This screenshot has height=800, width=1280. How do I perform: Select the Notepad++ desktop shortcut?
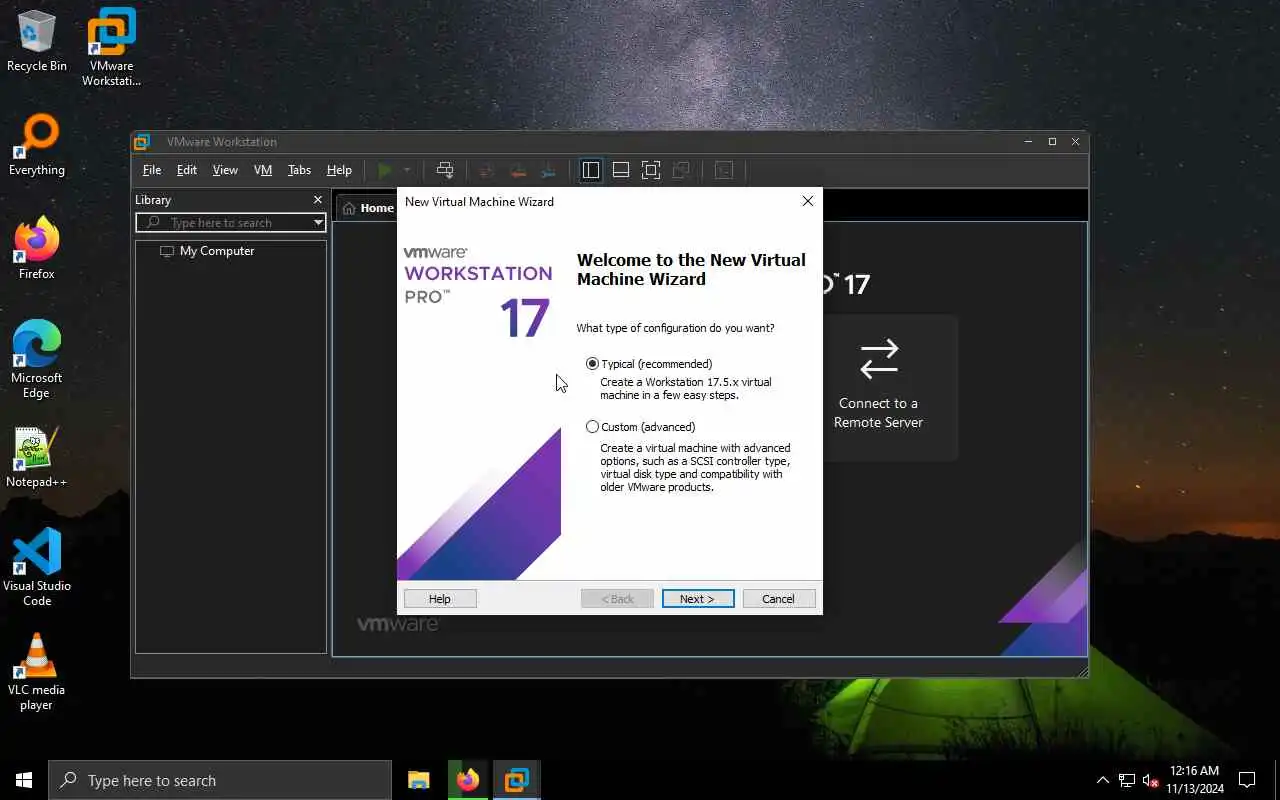(x=37, y=458)
